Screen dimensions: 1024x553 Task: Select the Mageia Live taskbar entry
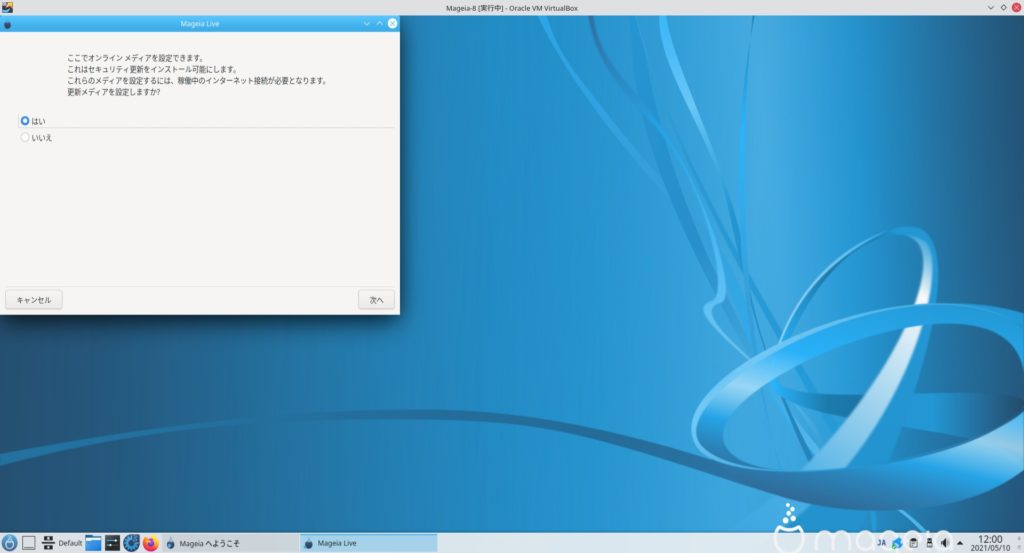pyautogui.click(x=368, y=543)
